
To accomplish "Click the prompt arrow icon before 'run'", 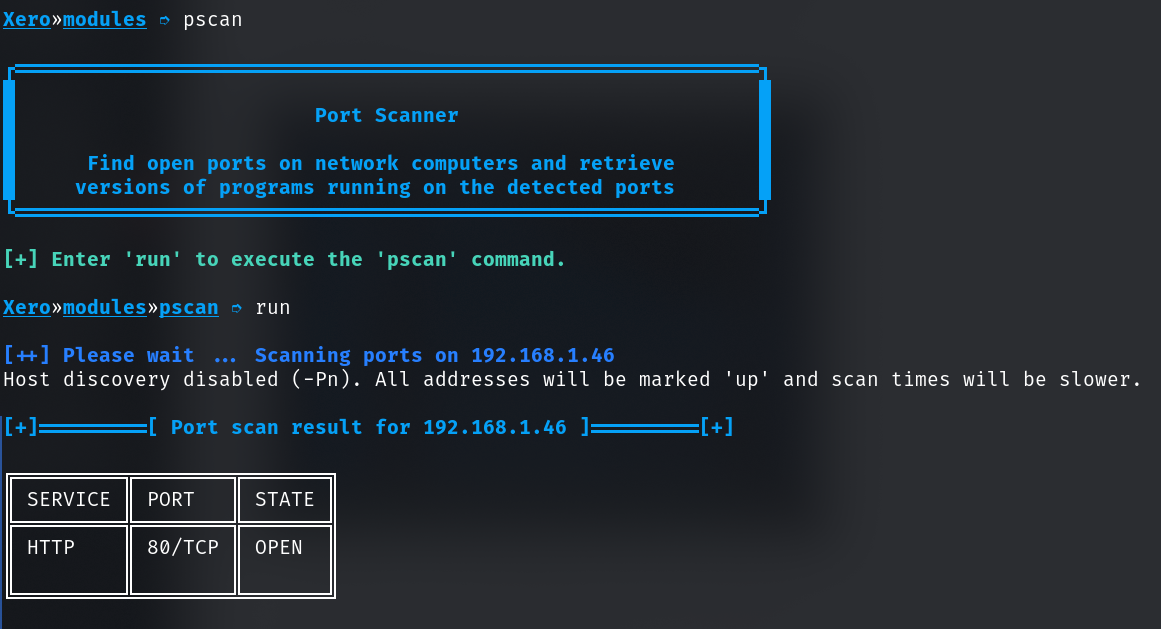I will 237,308.
